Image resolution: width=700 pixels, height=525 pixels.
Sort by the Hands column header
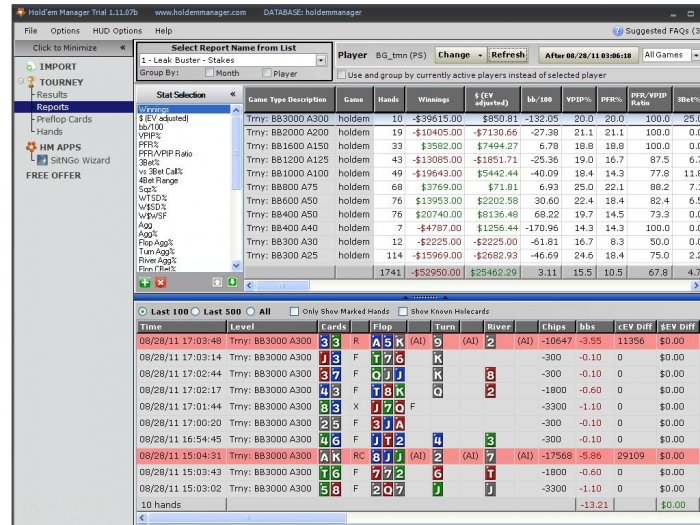pos(388,100)
